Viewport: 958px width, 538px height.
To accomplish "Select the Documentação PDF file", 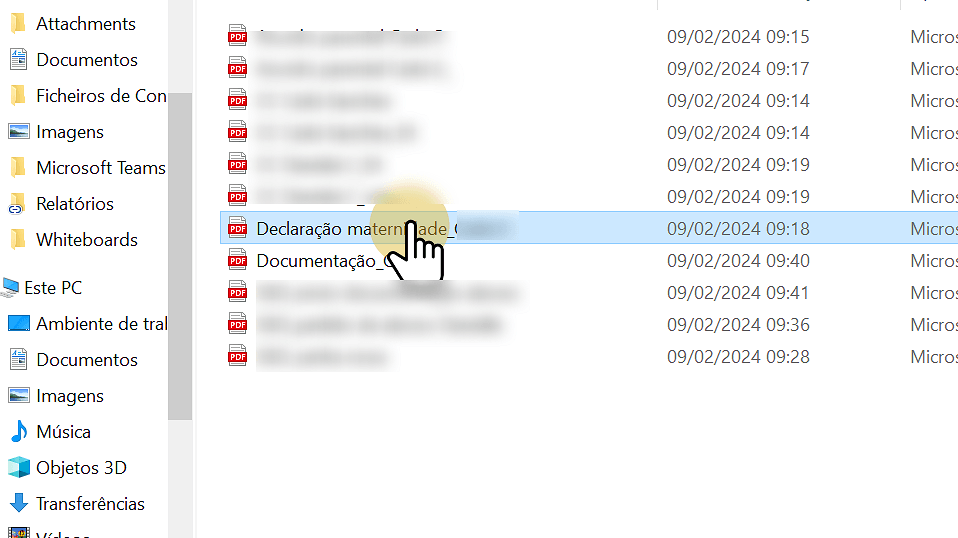I will [589, 261].
